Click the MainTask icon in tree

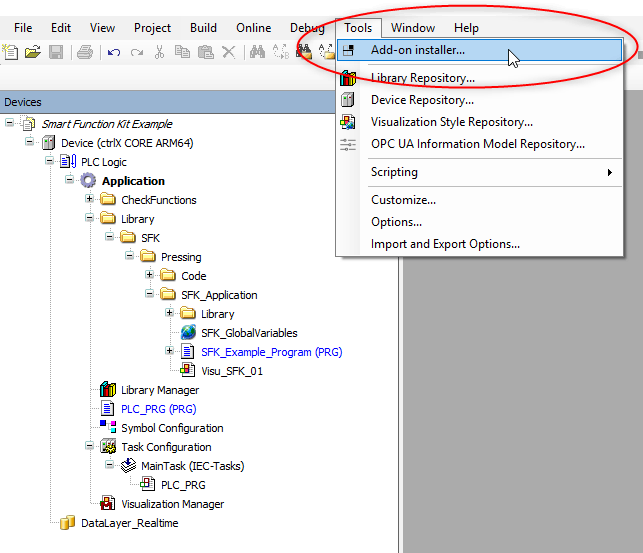[128, 465]
